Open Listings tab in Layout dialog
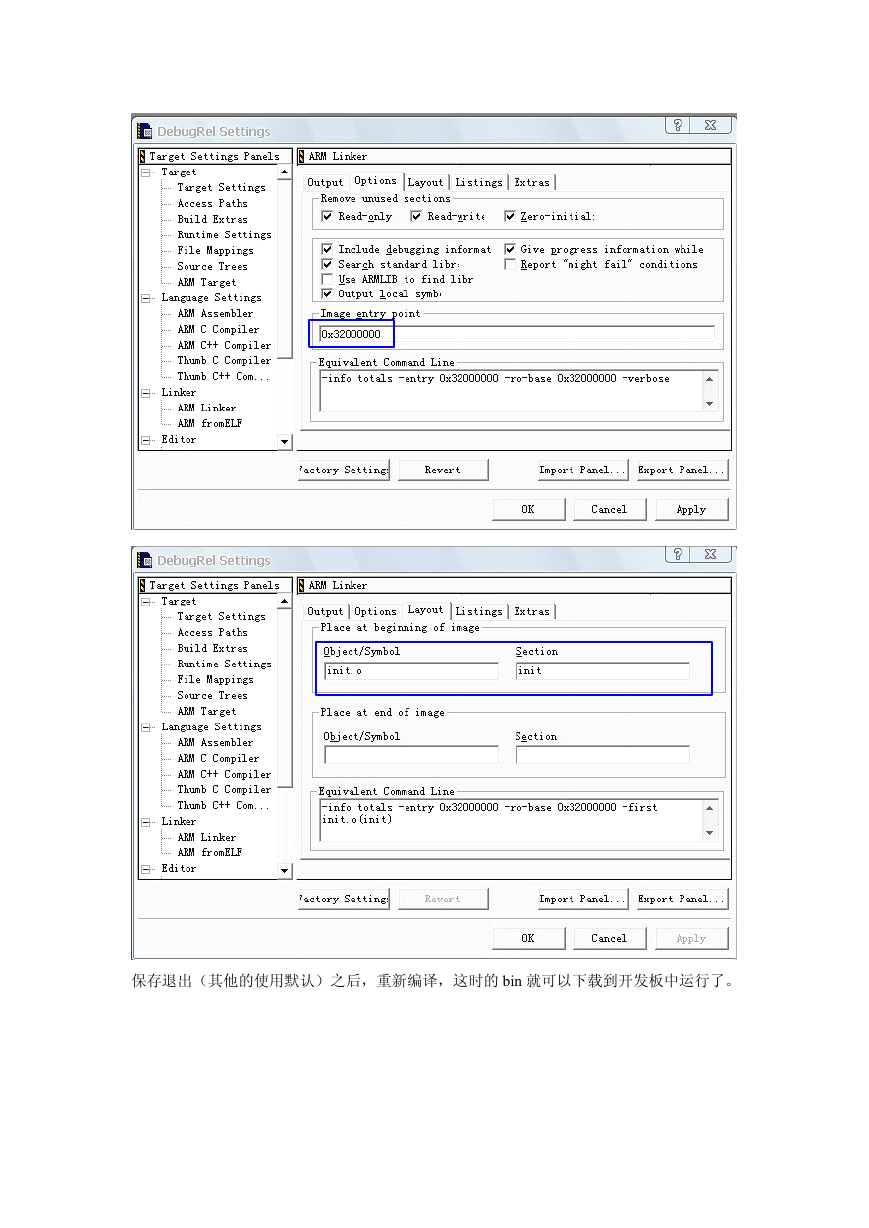869x1228 pixels. click(x=479, y=611)
